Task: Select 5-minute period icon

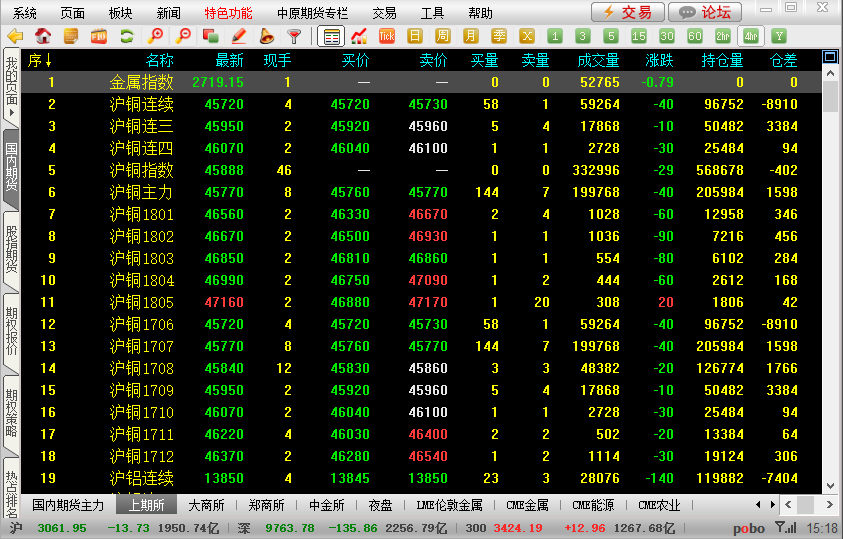Action: tap(610, 37)
